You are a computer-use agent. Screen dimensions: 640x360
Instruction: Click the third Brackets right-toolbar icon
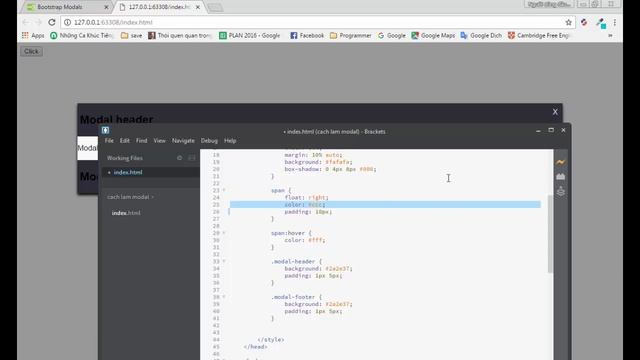click(560, 191)
